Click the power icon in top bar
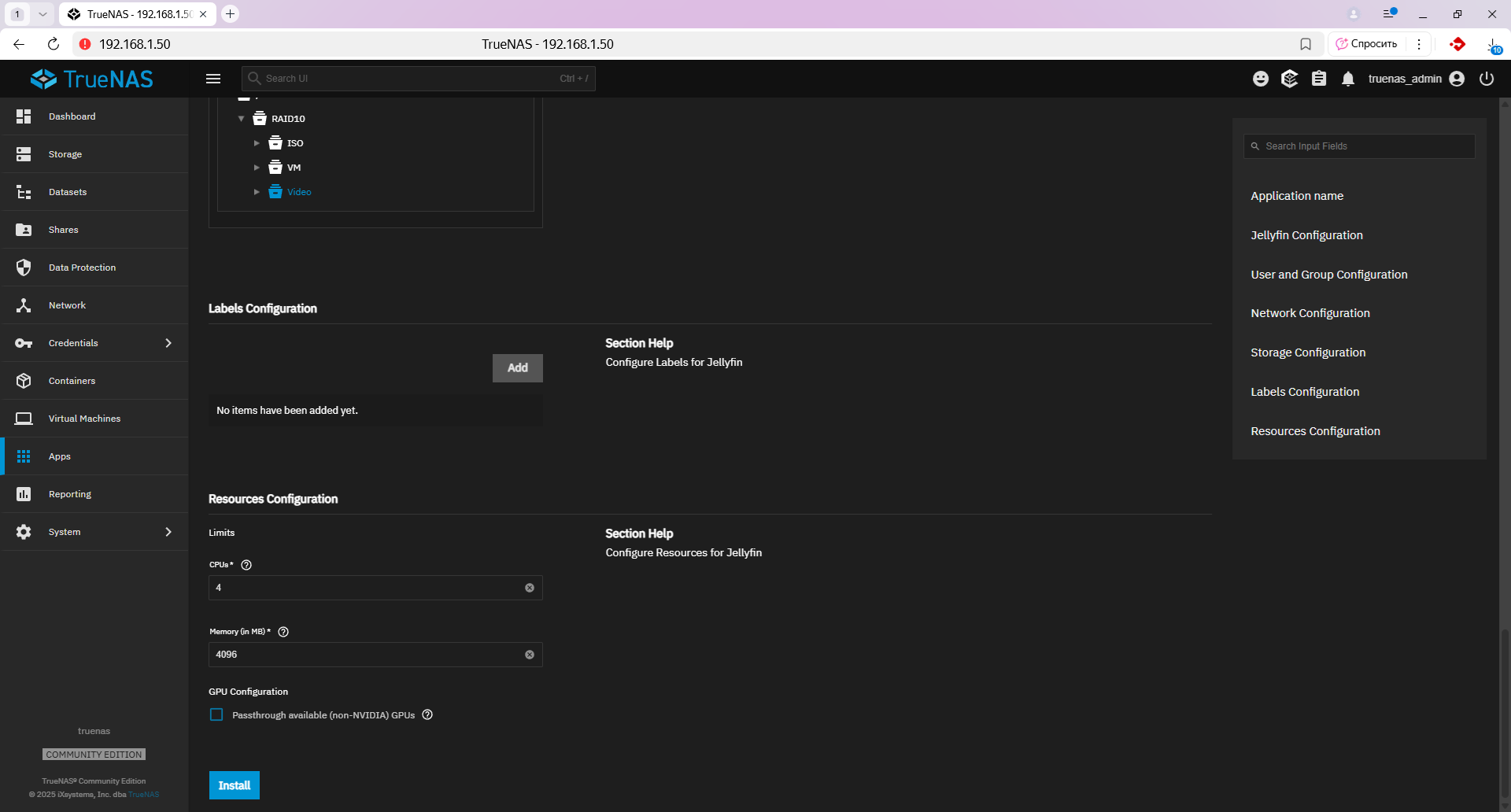The width and height of the screenshot is (1511, 812). (1486, 79)
